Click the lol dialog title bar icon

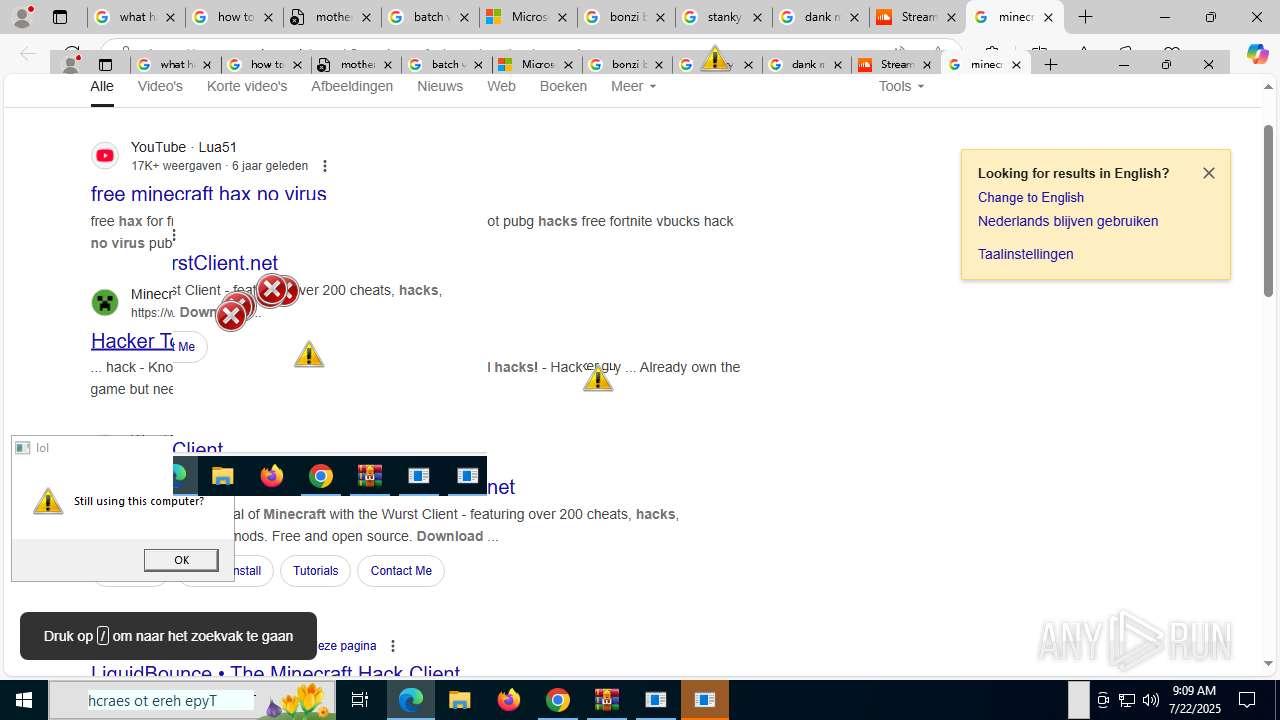(22, 448)
